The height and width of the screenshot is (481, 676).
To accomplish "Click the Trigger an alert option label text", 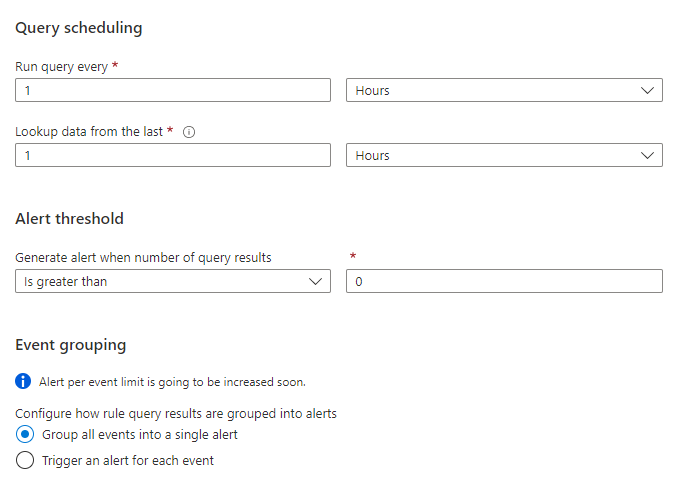I will coord(128,461).
